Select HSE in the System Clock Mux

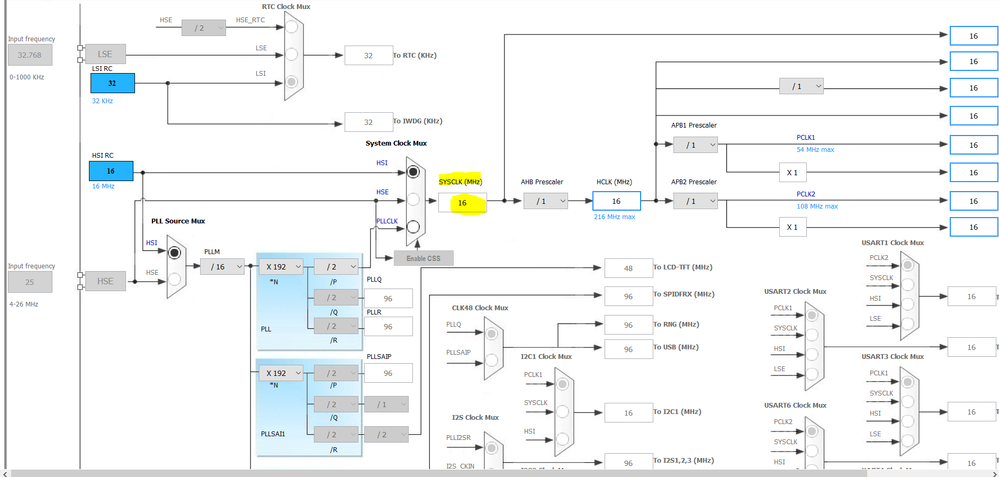pyautogui.click(x=413, y=200)
